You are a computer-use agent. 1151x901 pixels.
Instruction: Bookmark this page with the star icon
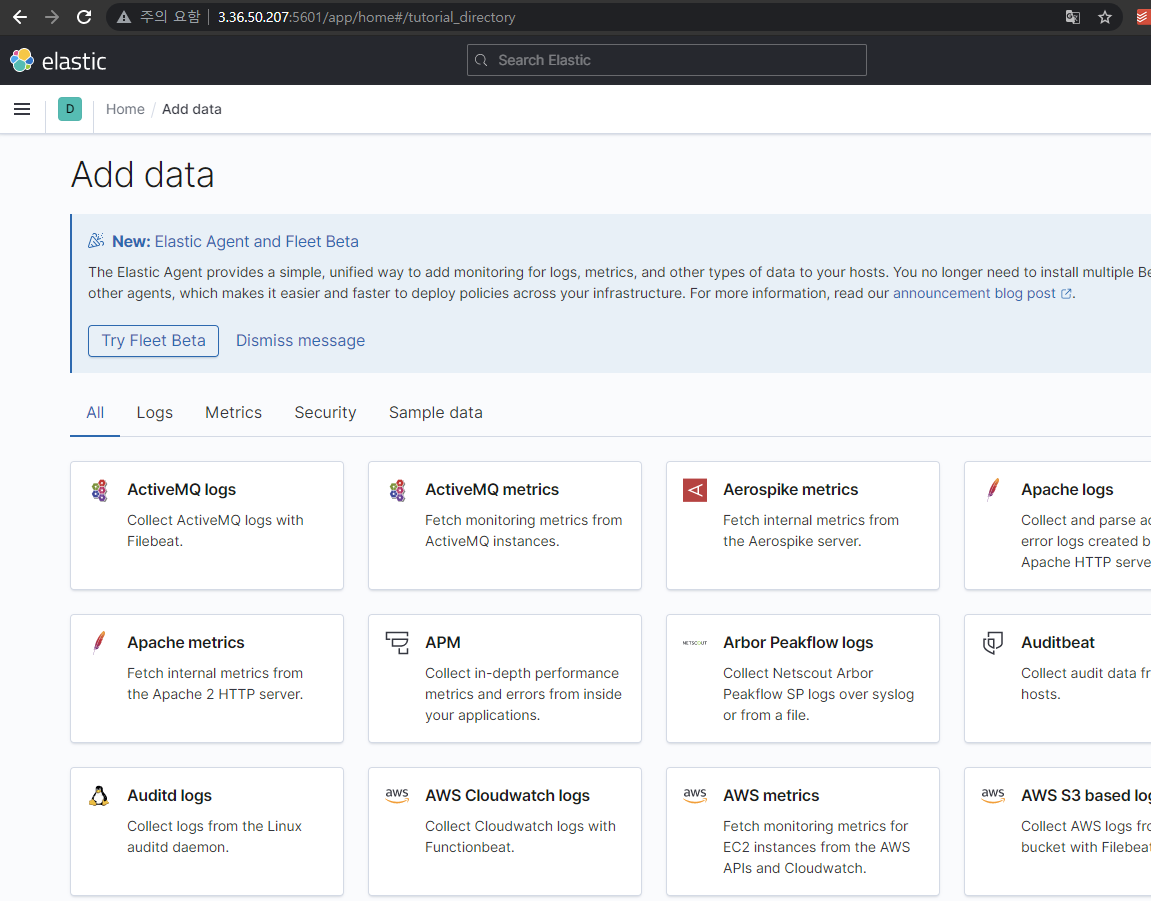(1105, 17)
